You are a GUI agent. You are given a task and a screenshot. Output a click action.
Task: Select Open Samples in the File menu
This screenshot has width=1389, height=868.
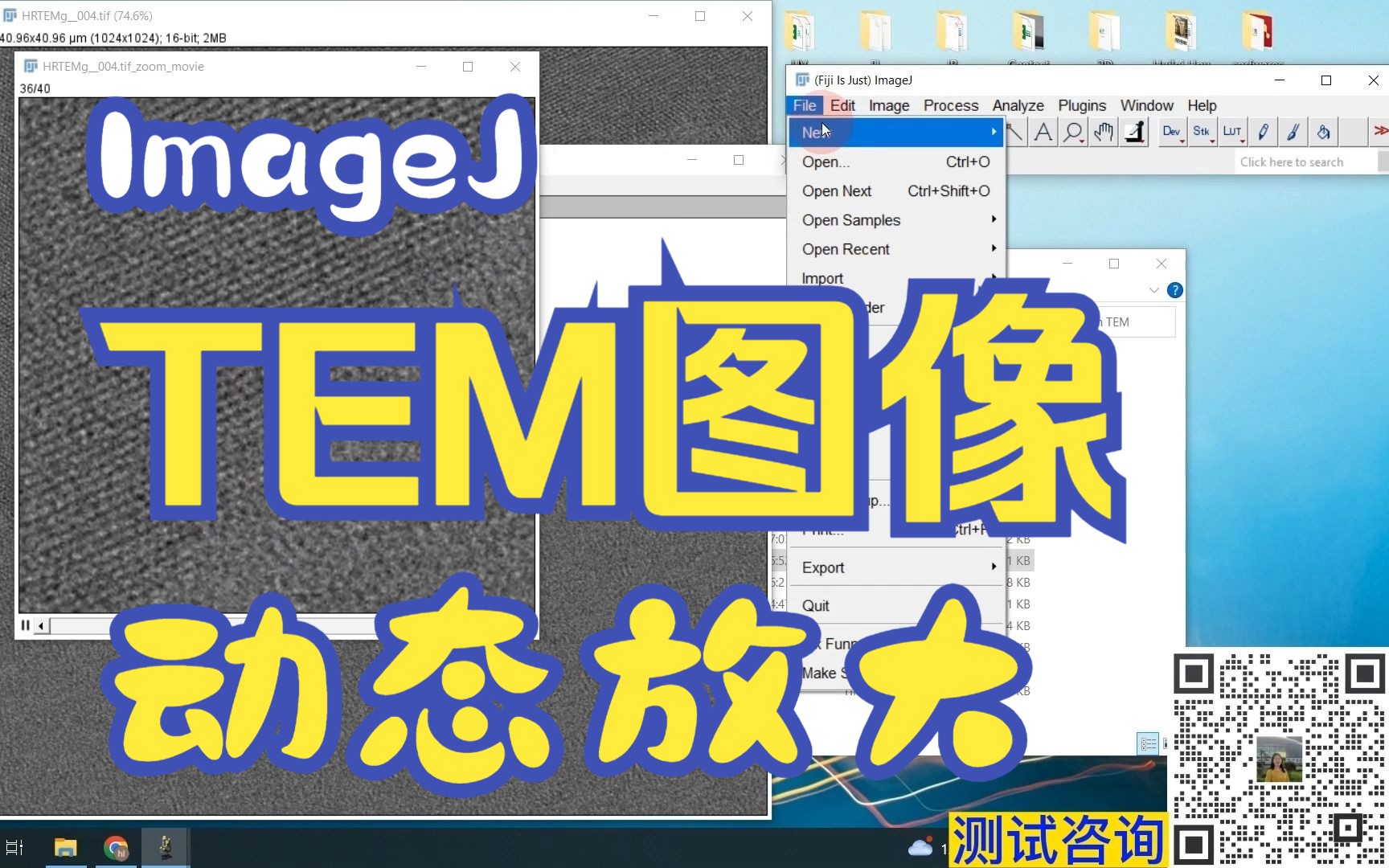[851, 219]
